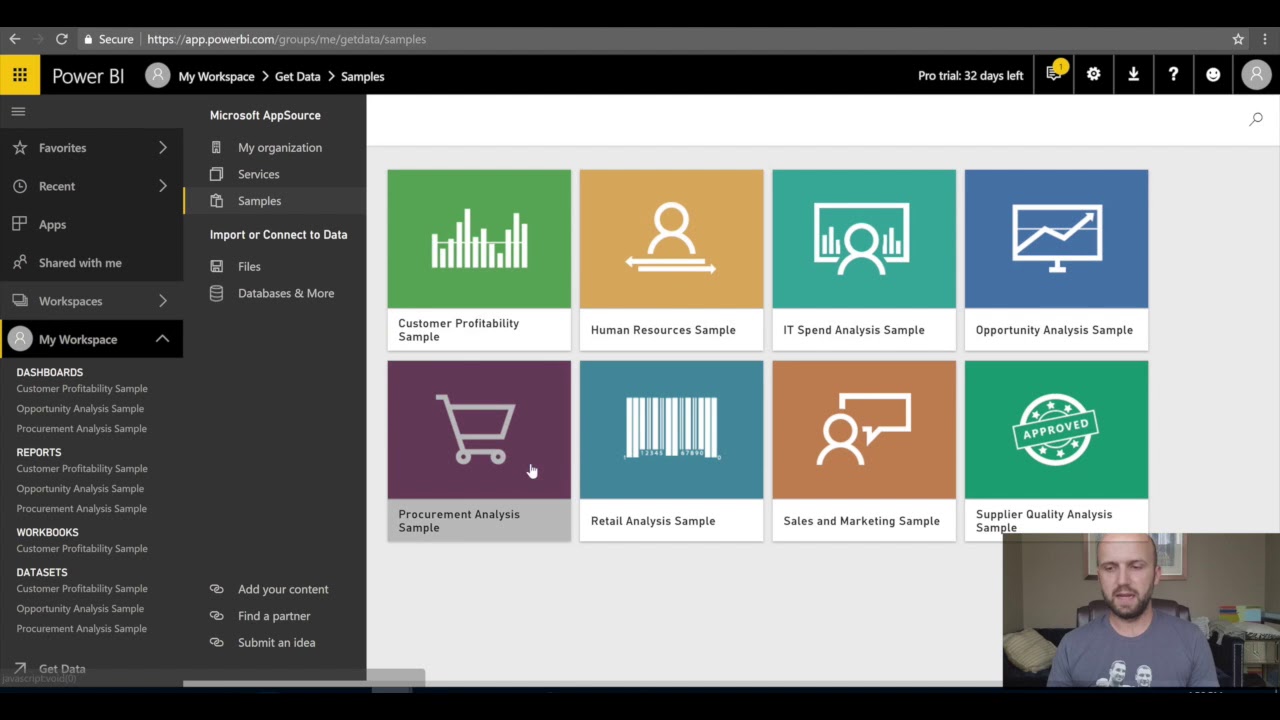Open Procurement Analysis Sample tile
1280x720 pixels.
tap(479, 451)
